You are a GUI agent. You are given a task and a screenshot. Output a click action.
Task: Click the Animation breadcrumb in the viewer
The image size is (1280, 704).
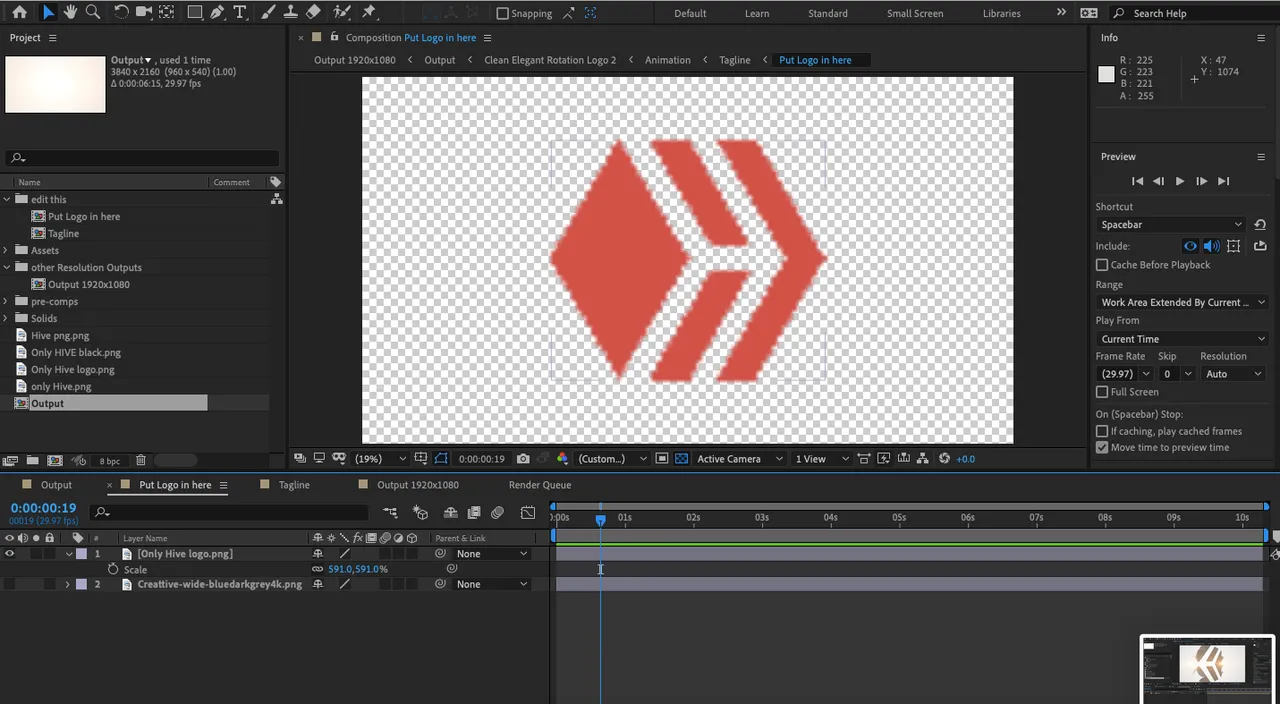(667, 60)
